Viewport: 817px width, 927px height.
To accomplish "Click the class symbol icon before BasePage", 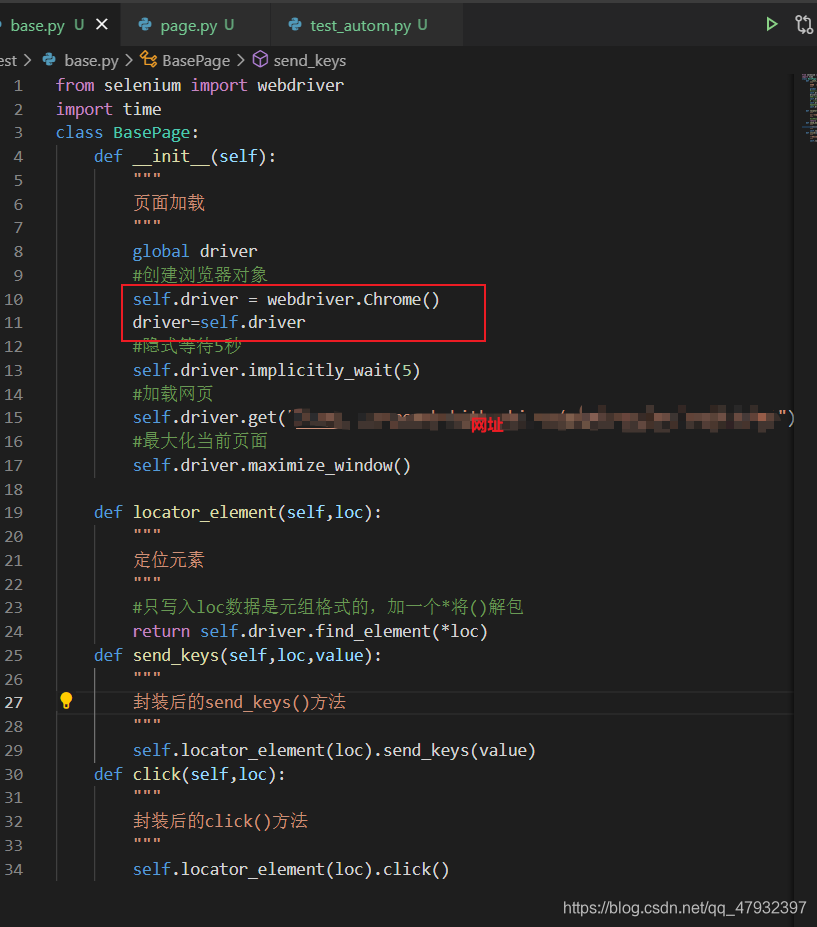I will [148, 60].
